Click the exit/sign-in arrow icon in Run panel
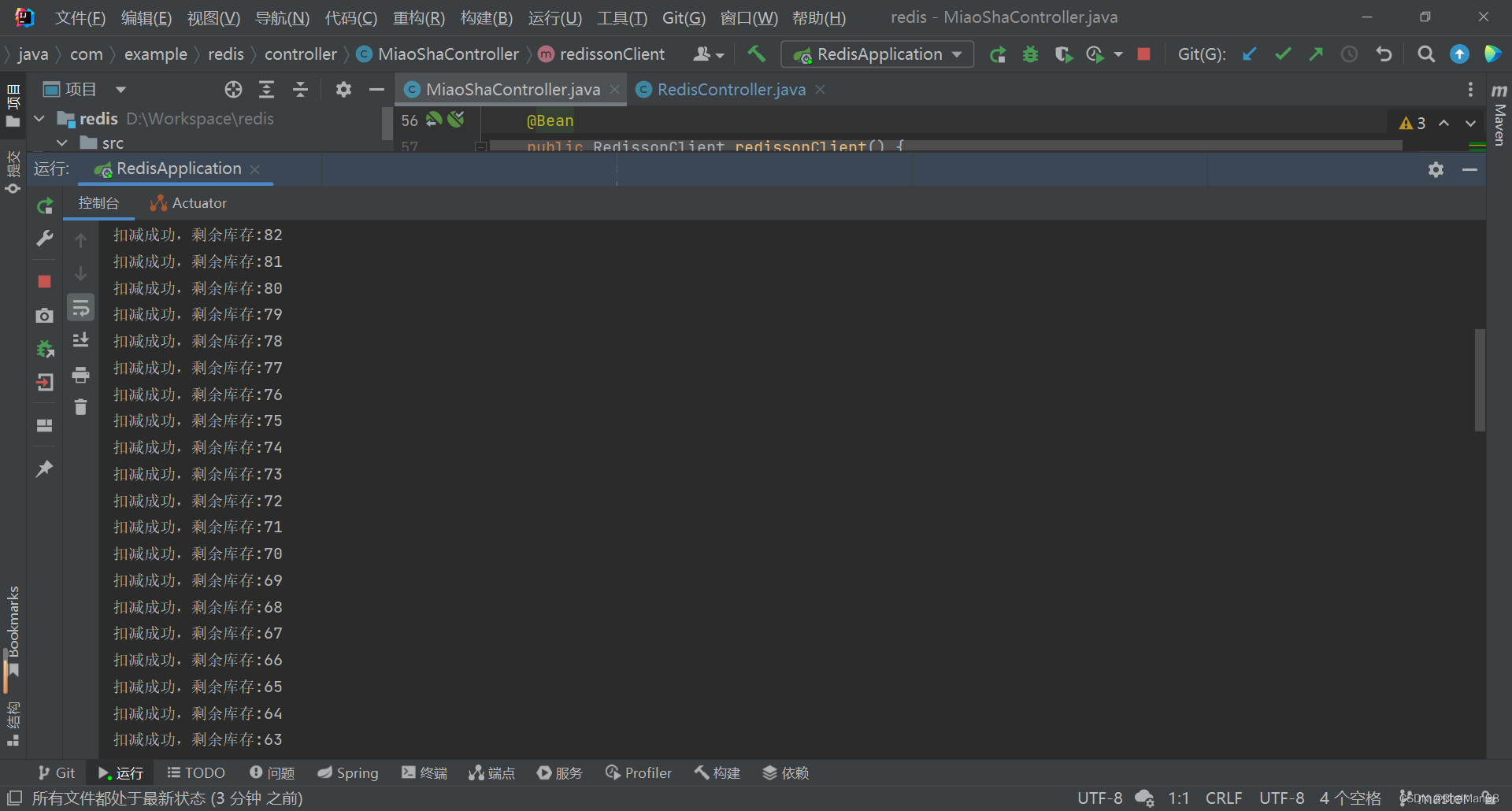Screen dimensions: 1512x811 coord(45,383)
